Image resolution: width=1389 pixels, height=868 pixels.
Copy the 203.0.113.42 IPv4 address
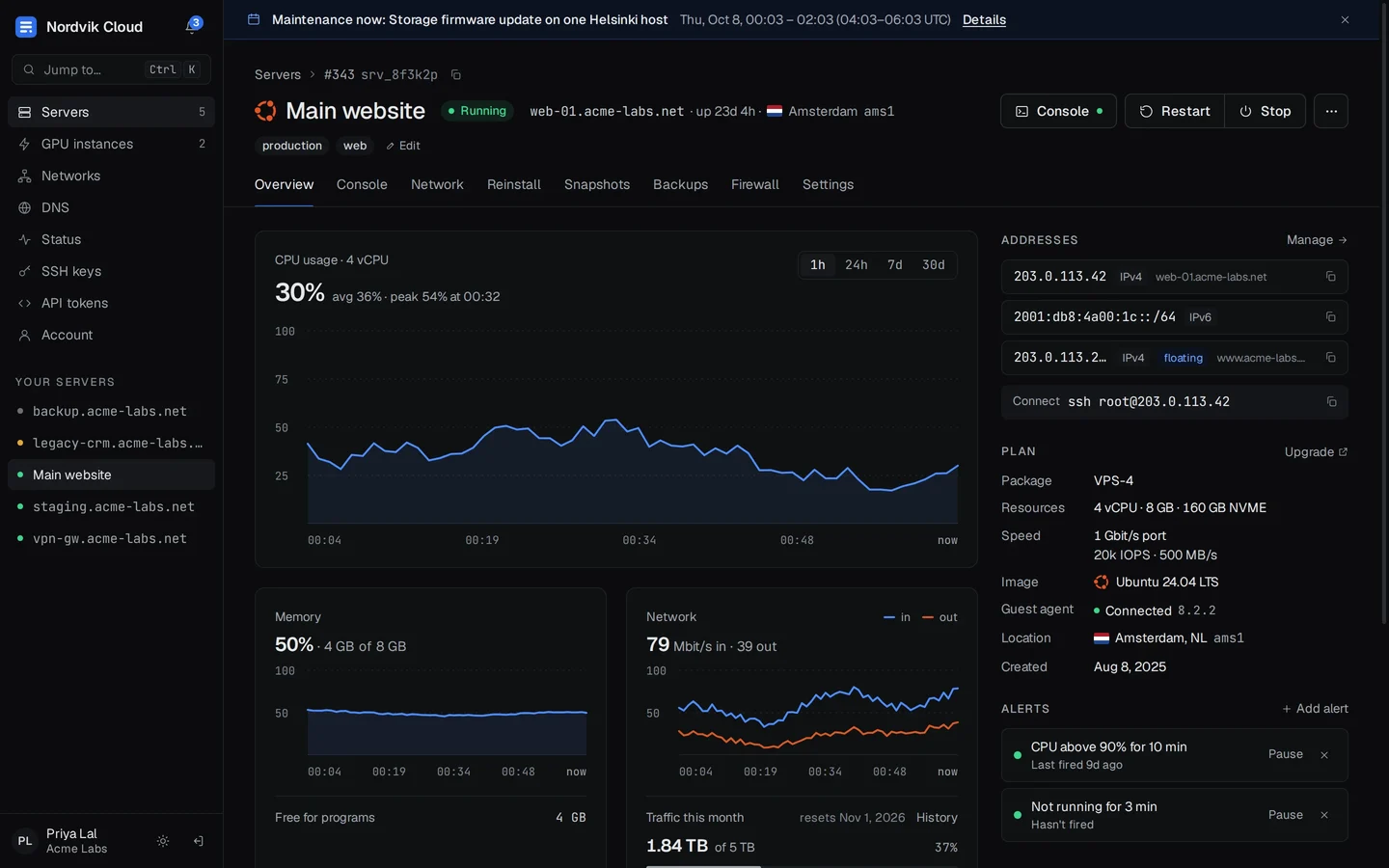coord(1330,277)
